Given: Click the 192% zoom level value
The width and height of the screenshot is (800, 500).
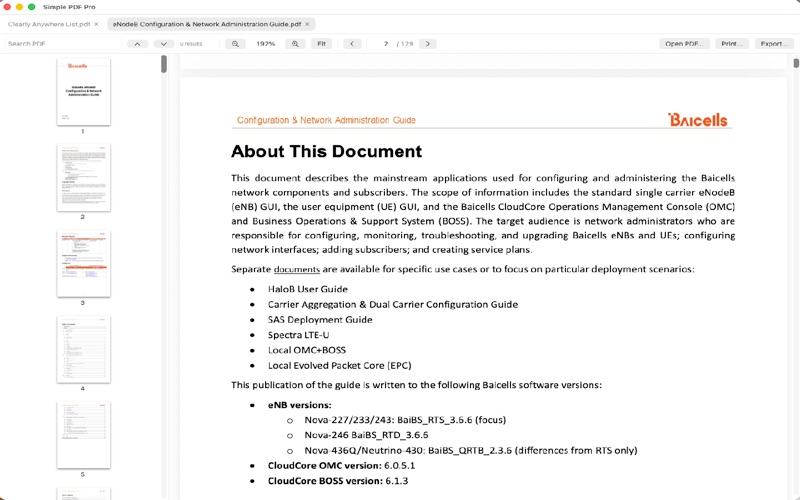Looking at the screenshot, I should [x=265, y=44].
